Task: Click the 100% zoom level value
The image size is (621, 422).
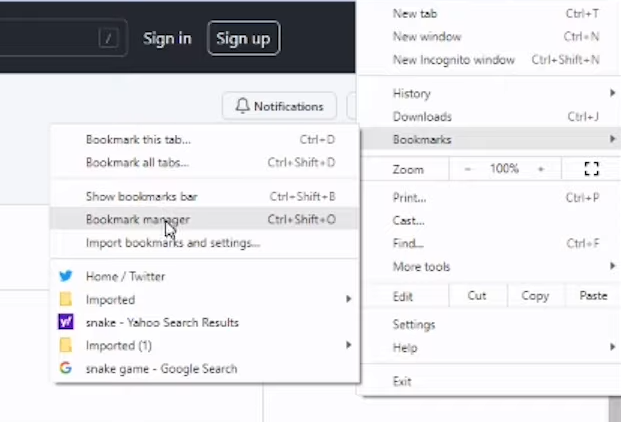Action: coord(504,169)
